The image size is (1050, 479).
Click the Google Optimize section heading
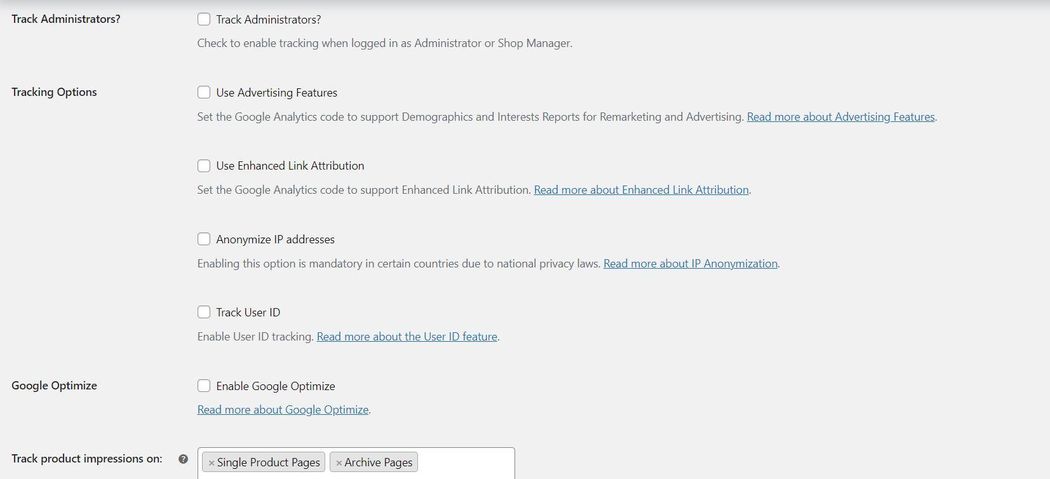[x=54, y=386]
